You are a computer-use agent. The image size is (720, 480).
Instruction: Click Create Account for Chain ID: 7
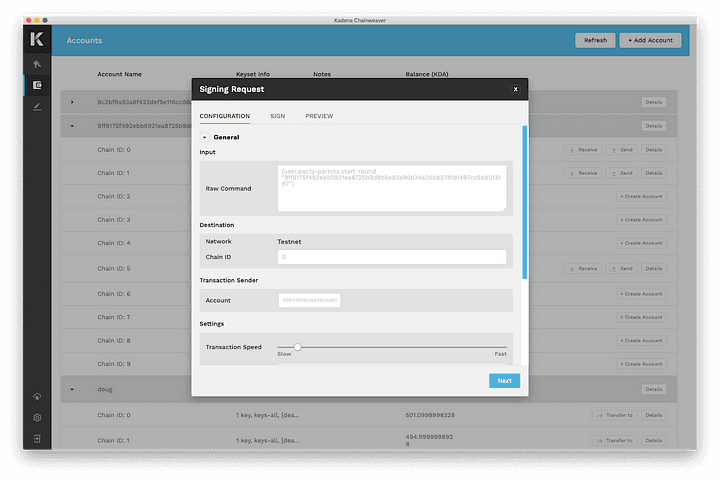coord(641,317)
